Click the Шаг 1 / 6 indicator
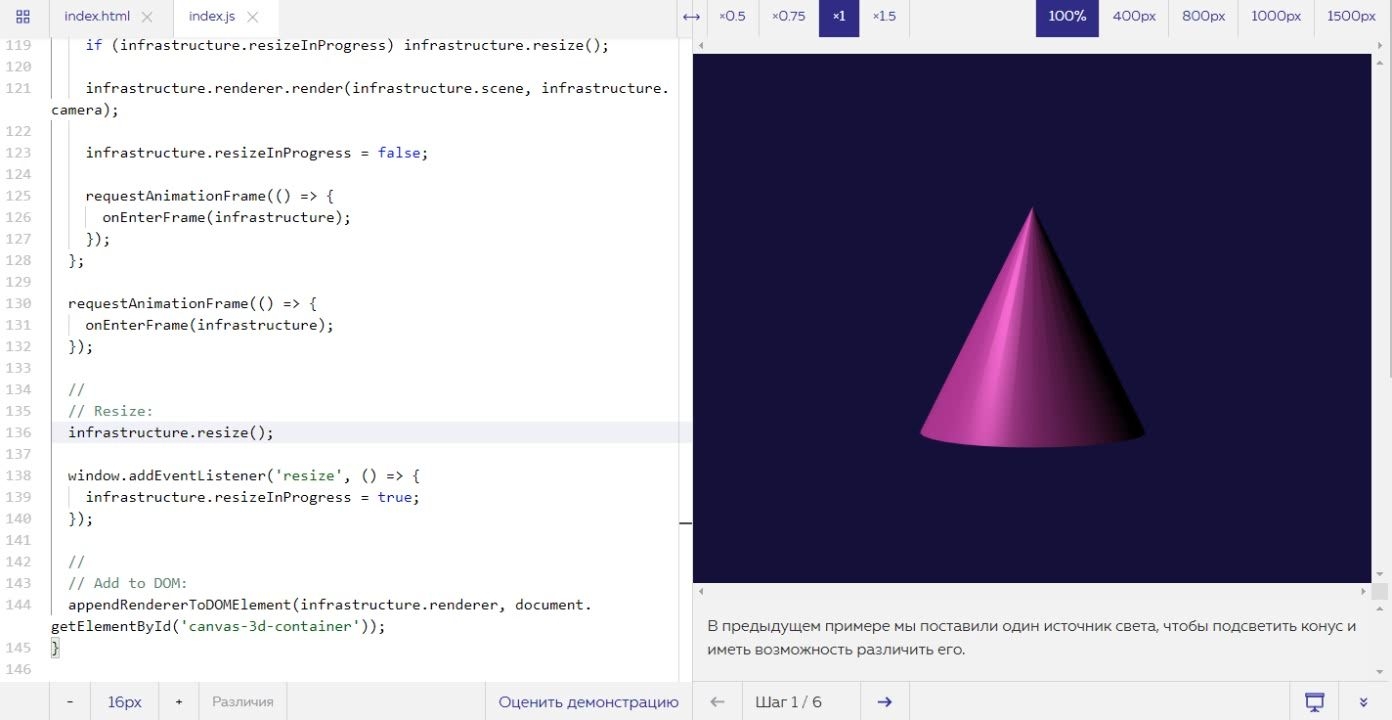This screenshot has width=1392, height=720. tap(789, 702)
